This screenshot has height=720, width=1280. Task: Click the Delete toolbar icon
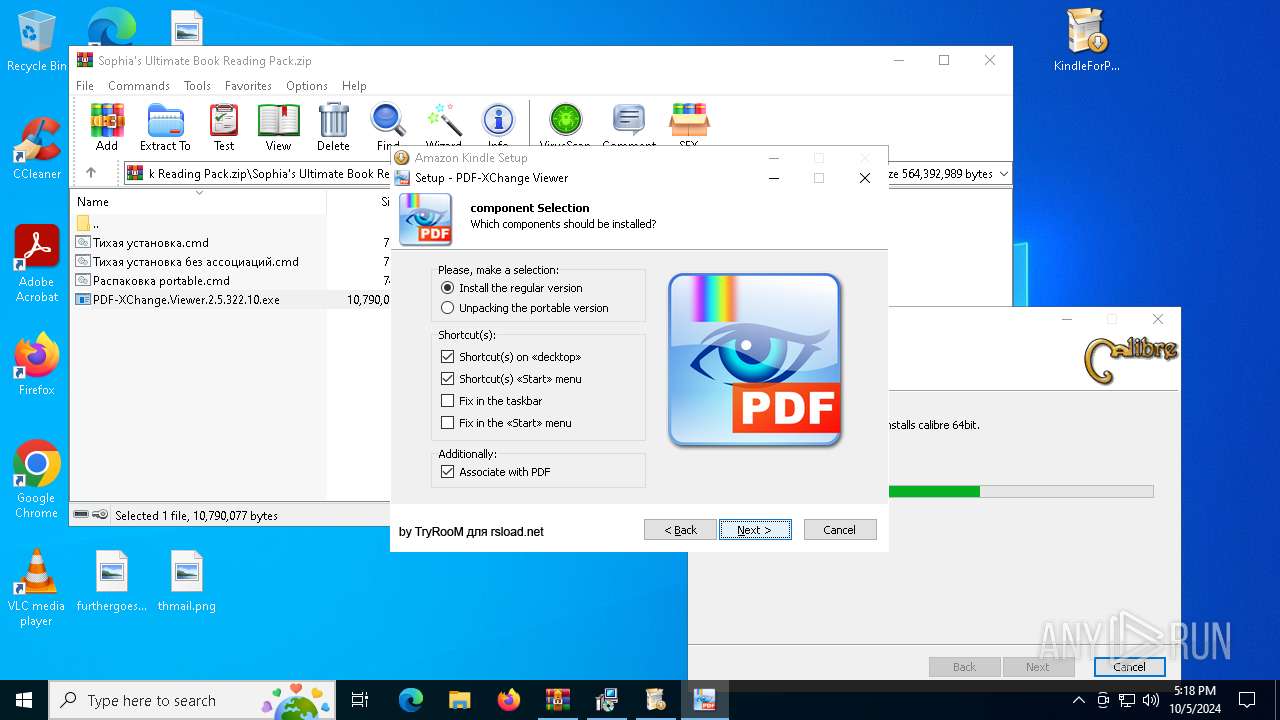[333, 127]
